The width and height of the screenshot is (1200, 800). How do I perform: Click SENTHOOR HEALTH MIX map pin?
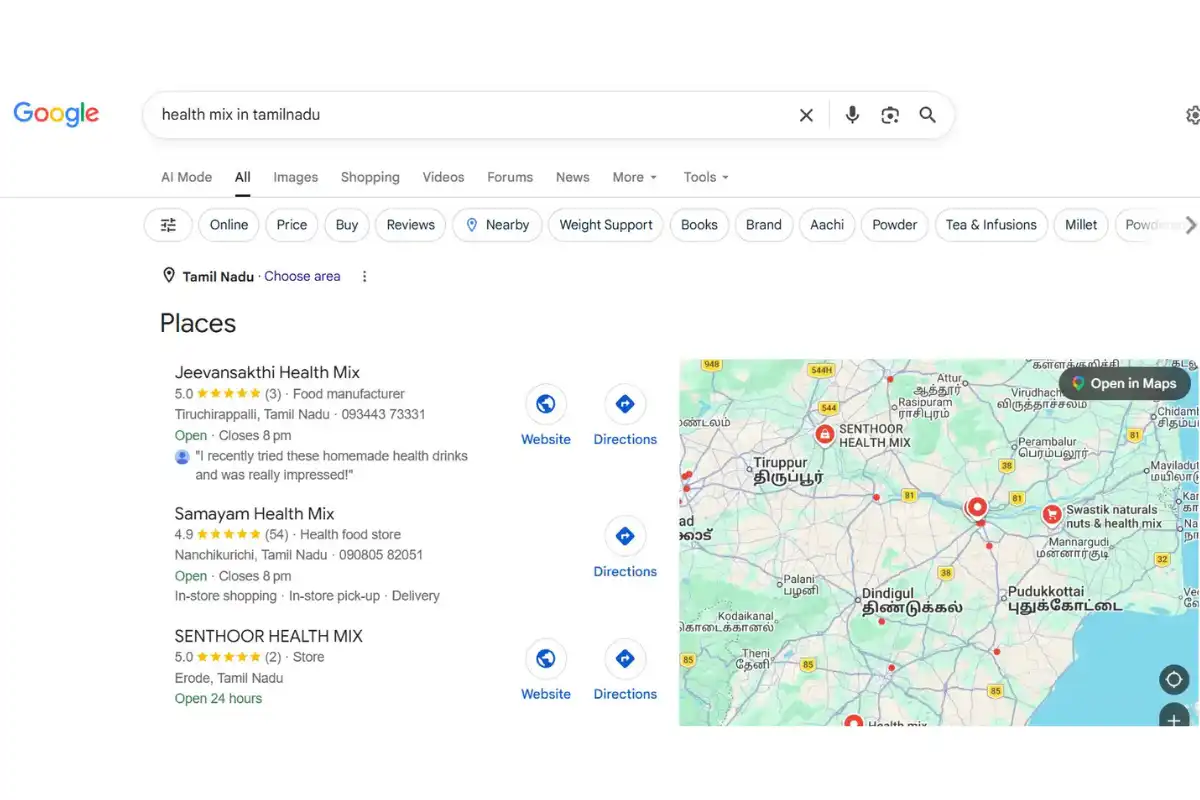pos(824,434)
